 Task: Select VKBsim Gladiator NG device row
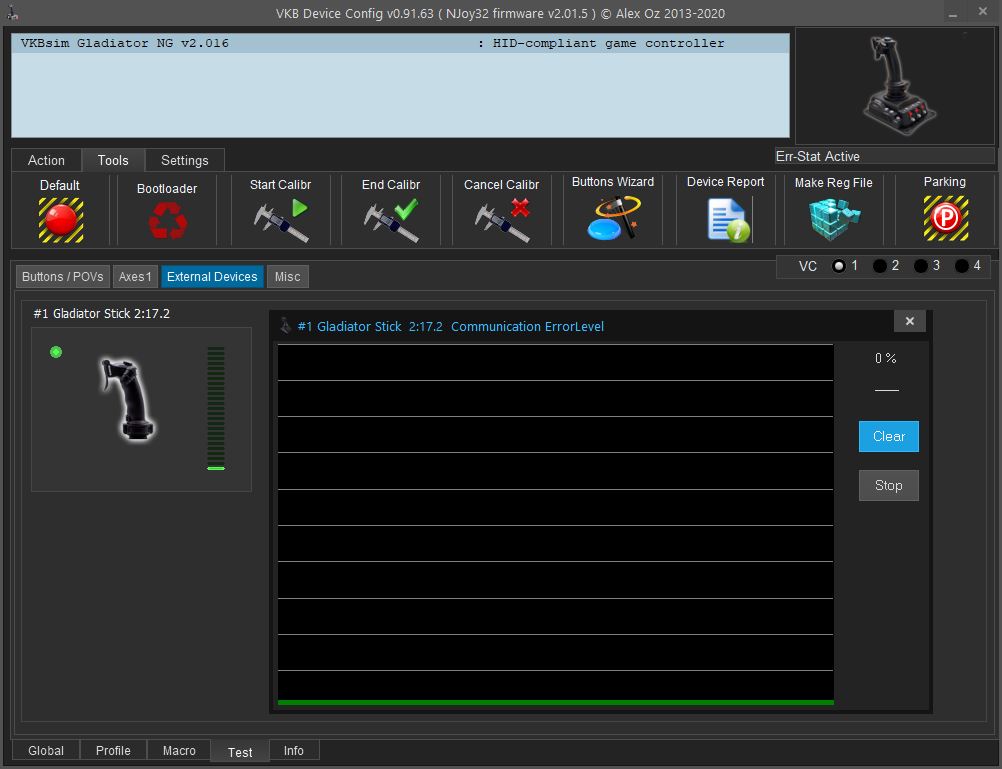point(401,43)
